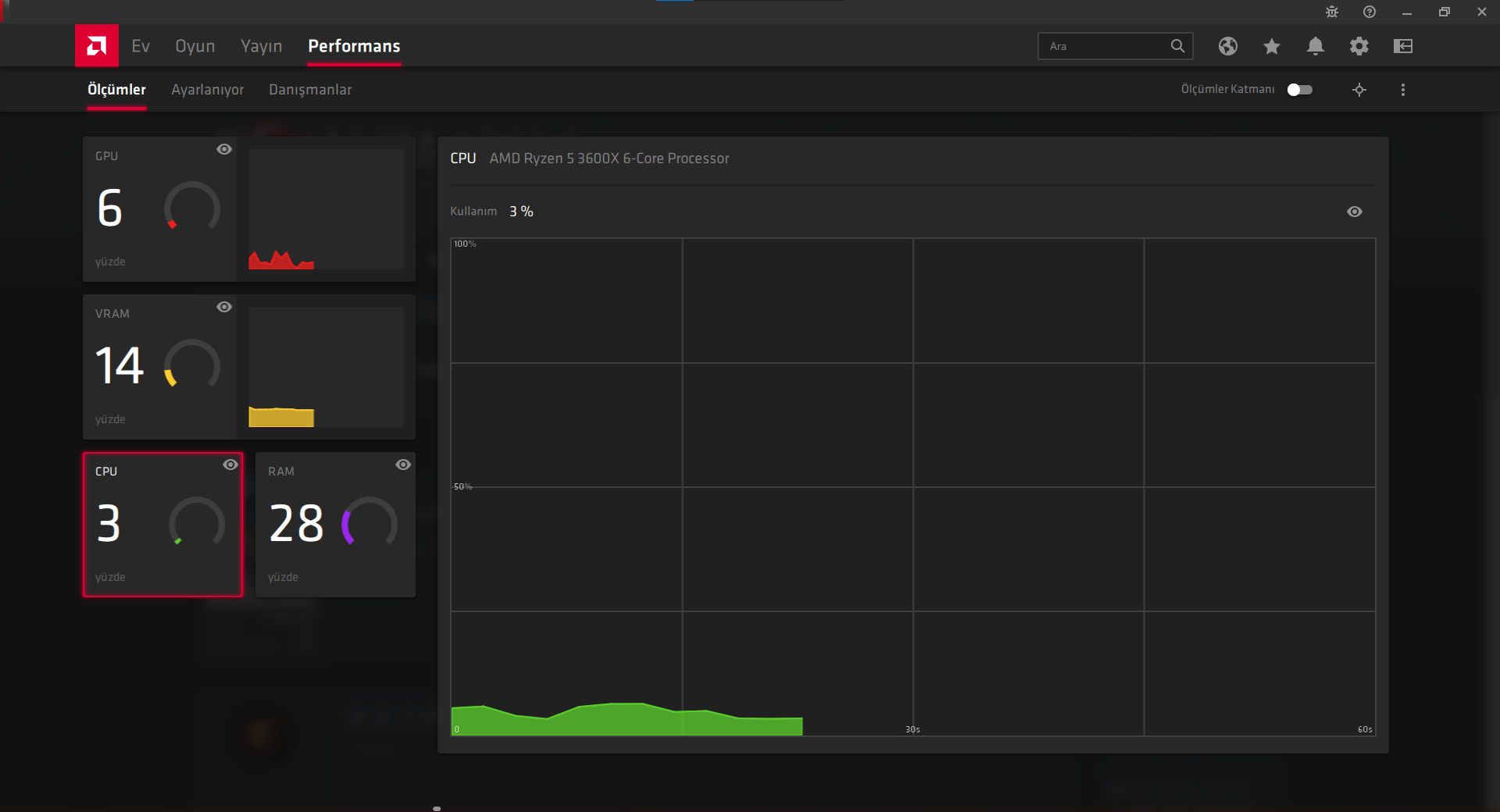Click the AMD logo home icon
This screenshot has height=812, width=1500.
(x=97, y=46)
